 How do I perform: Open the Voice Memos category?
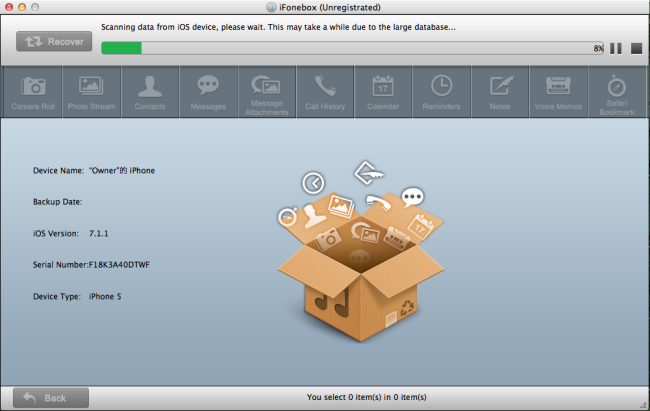click(558, 92)
